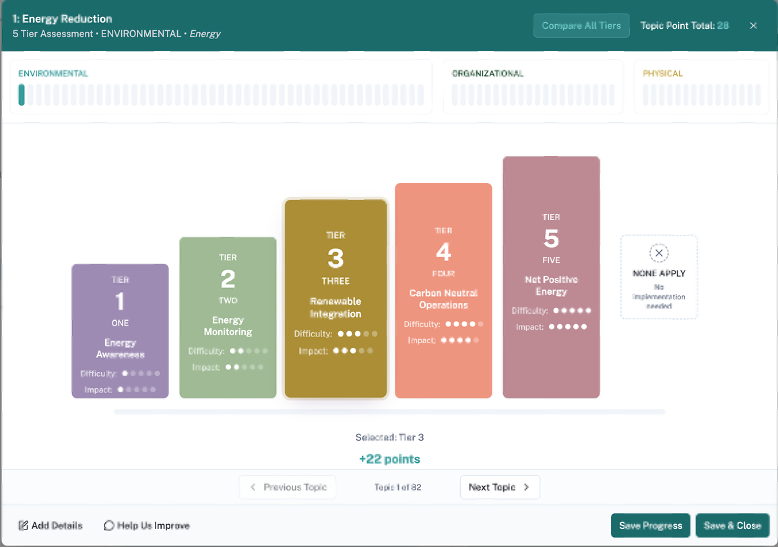Viewport: 778px width, 548px height.
Task: Click Save & Close button
Action: click(x=732, y=525)
